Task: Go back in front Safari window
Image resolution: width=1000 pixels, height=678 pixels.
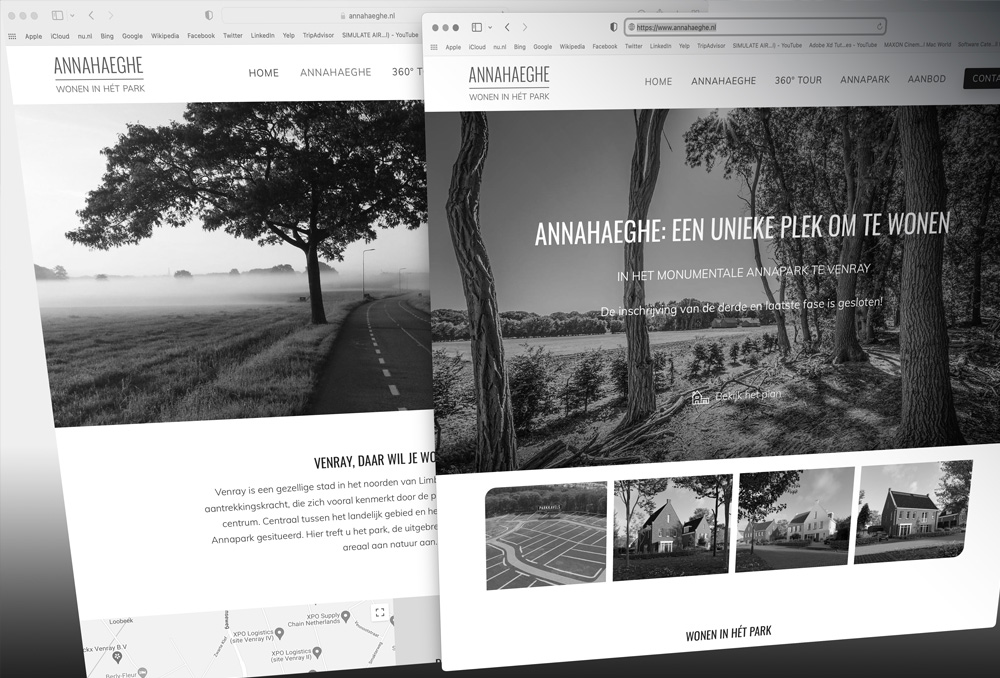Action: pos(507,27)
